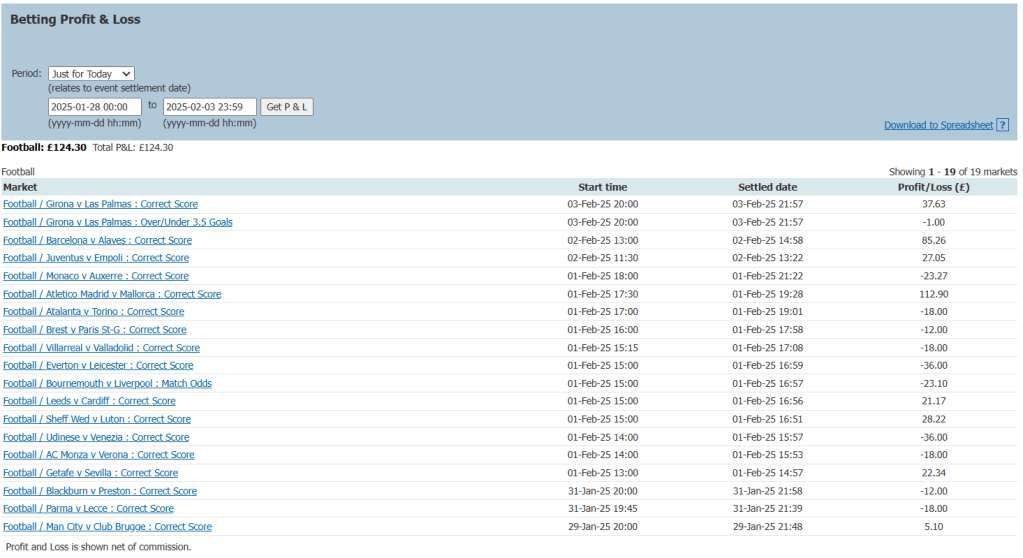Viewport: 1023px width, 558px height.
Task: Open Man City v Club Brugge market
Action: tap(107, 527)
